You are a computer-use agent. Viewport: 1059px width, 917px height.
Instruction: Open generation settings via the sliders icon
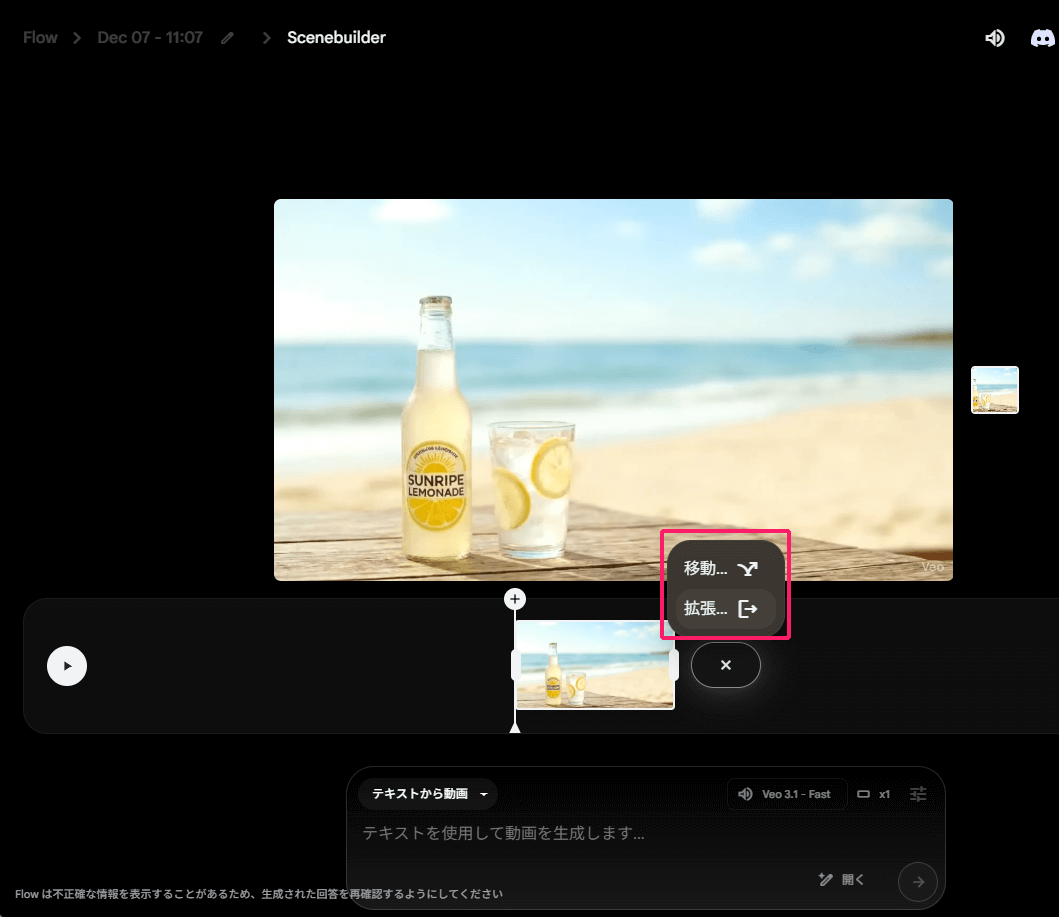918,794
